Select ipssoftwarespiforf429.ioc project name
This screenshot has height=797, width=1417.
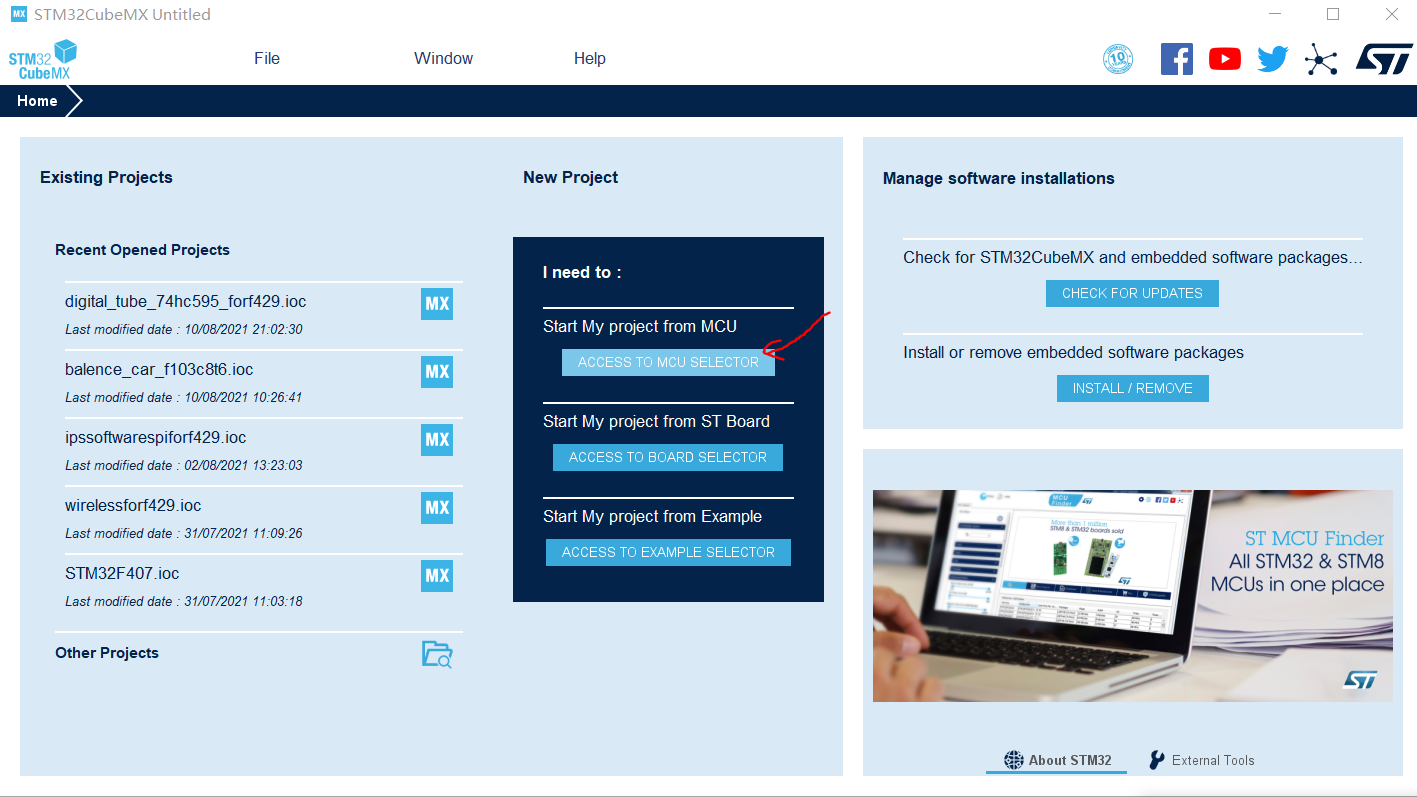point(155,437)
